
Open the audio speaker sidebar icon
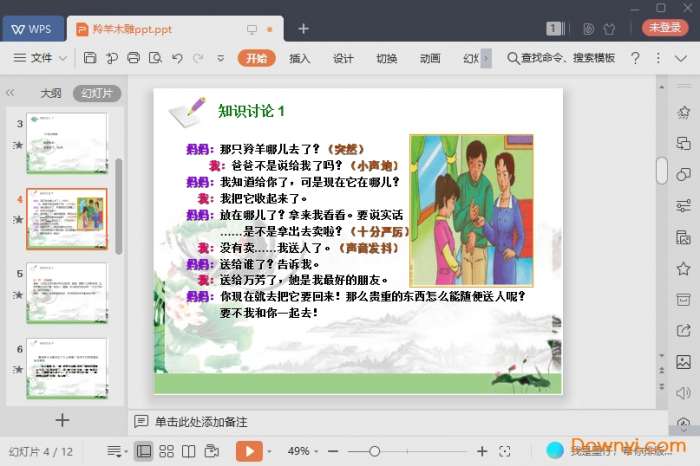click(683, 393)
